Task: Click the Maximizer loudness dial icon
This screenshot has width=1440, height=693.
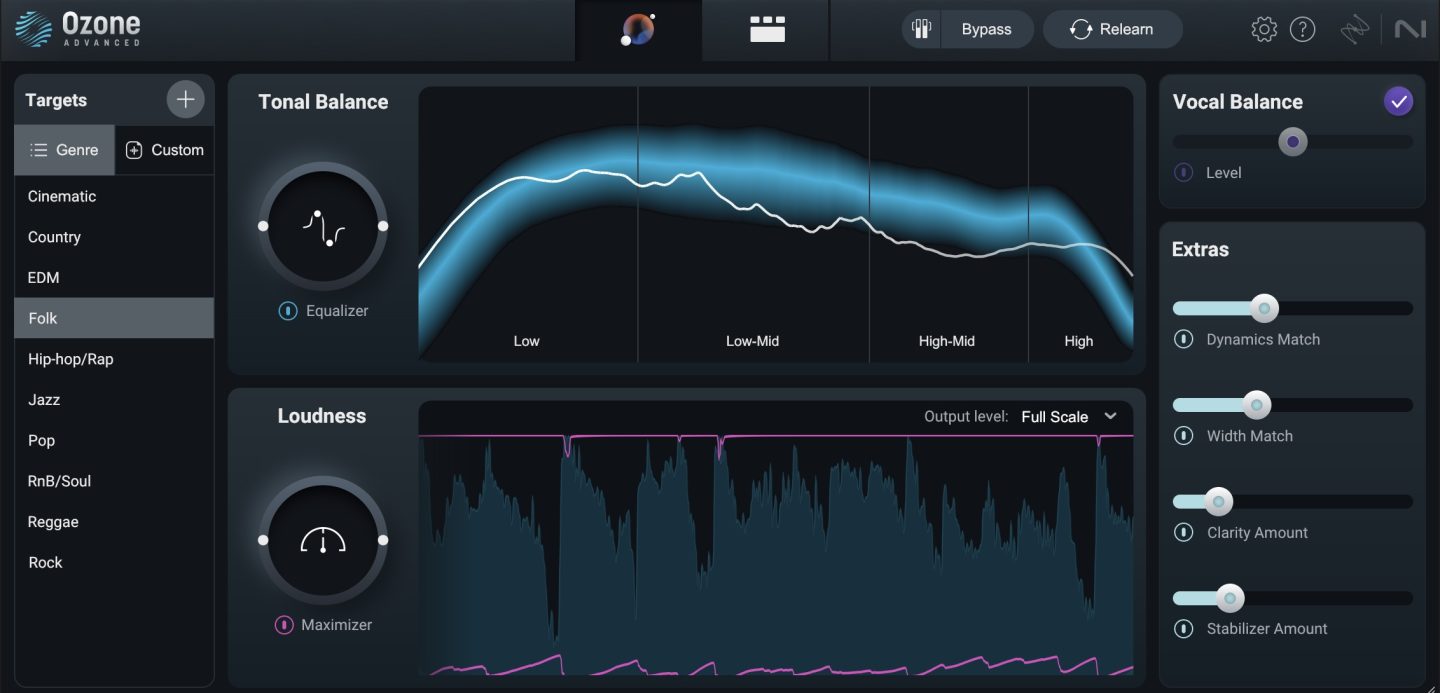Action: (x=323, y=540)
